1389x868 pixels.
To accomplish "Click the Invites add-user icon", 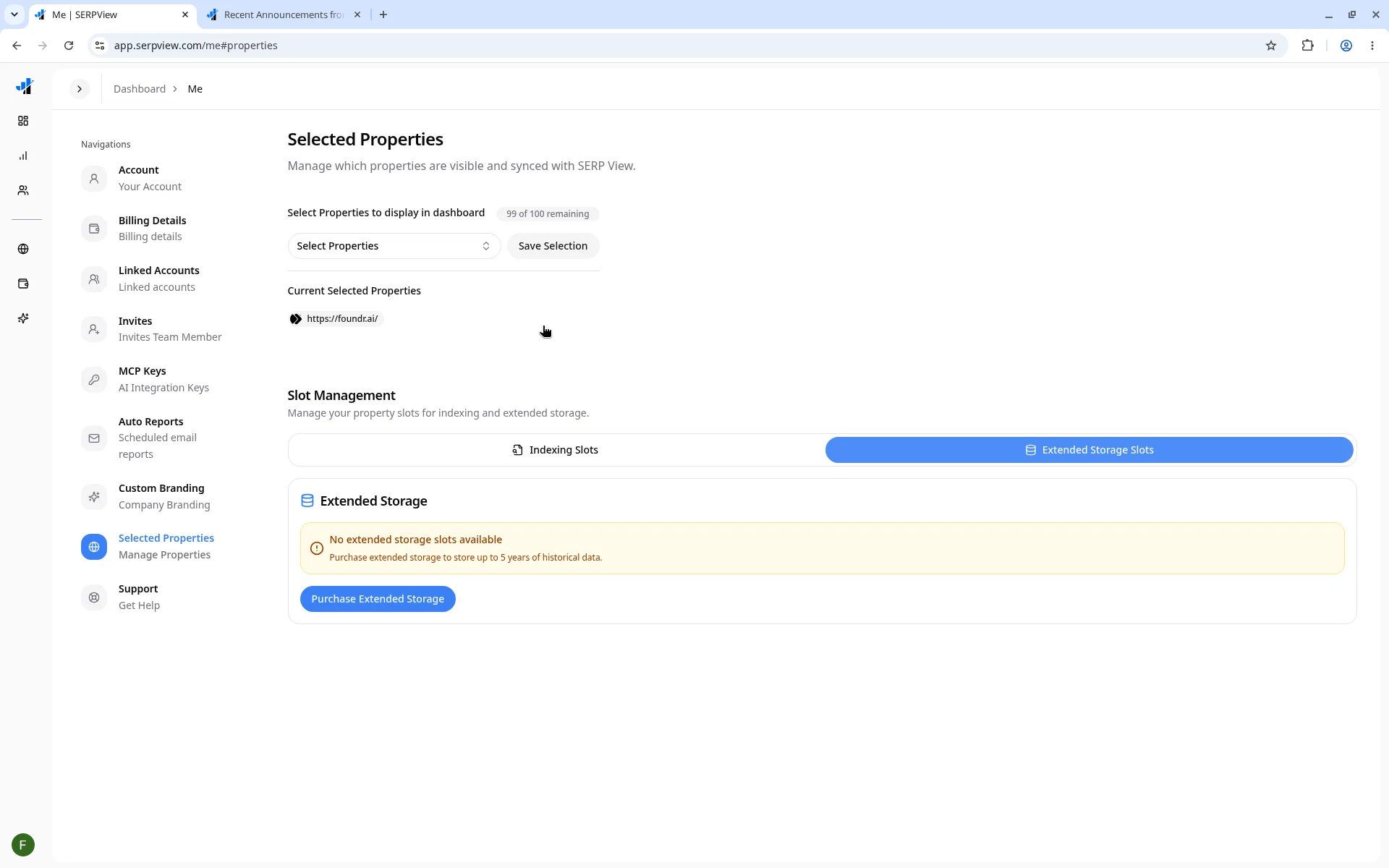I will (94, 329).
